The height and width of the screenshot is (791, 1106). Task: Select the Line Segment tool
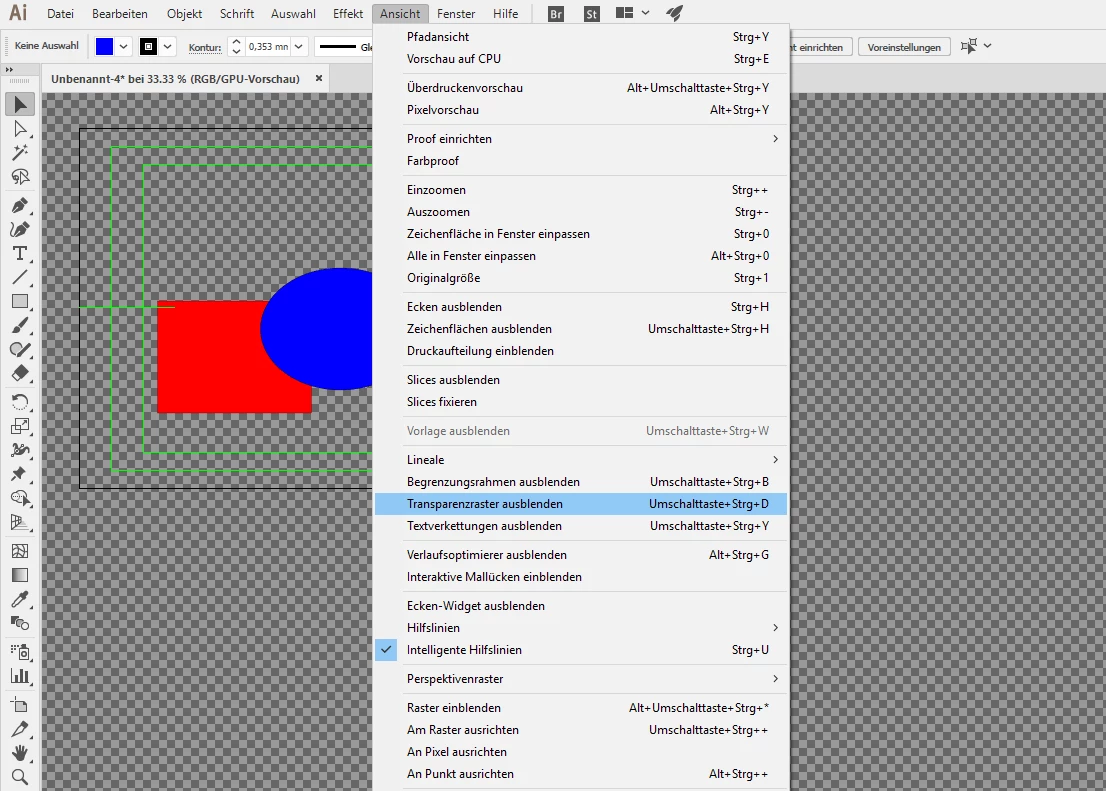tap(20, 277)
